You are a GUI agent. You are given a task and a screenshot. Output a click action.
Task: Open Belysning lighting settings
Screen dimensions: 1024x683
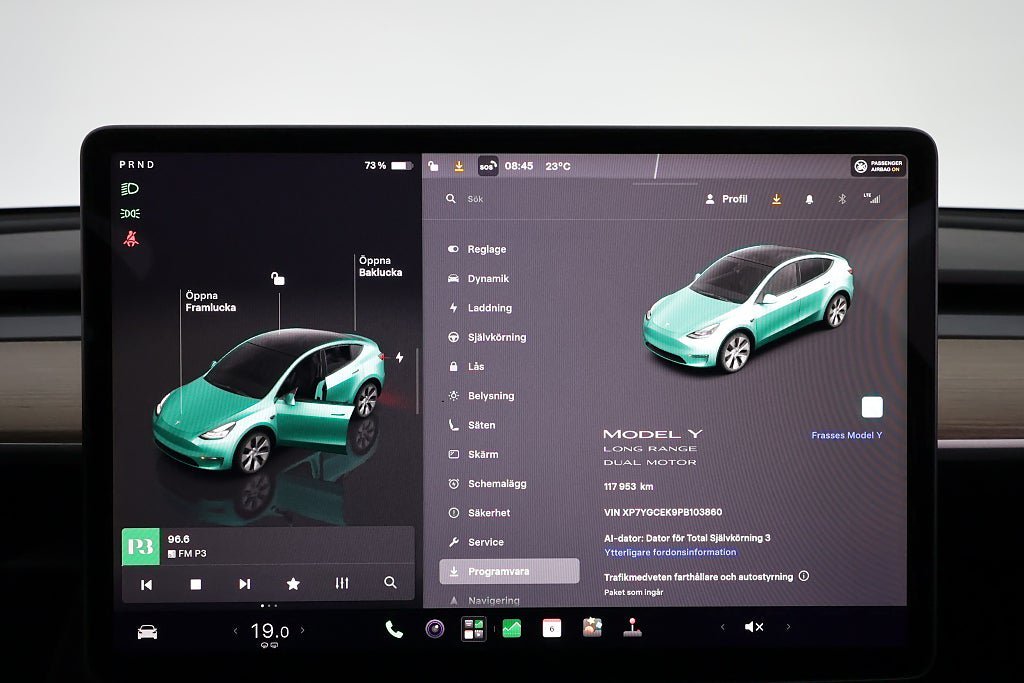coord(481,396)
